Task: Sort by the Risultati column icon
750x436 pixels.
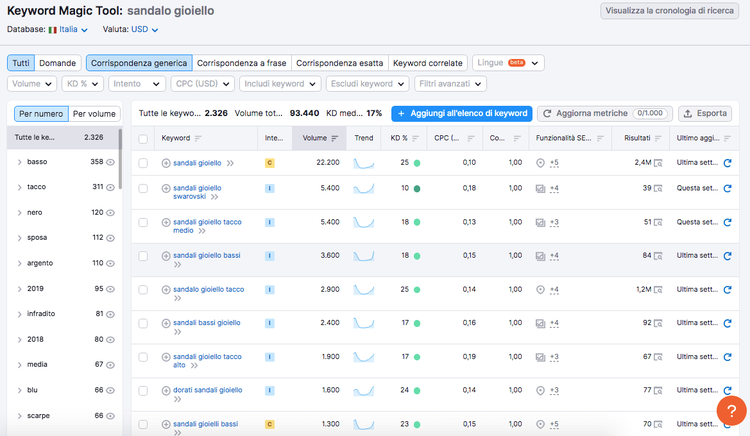Action: (658, 138)
